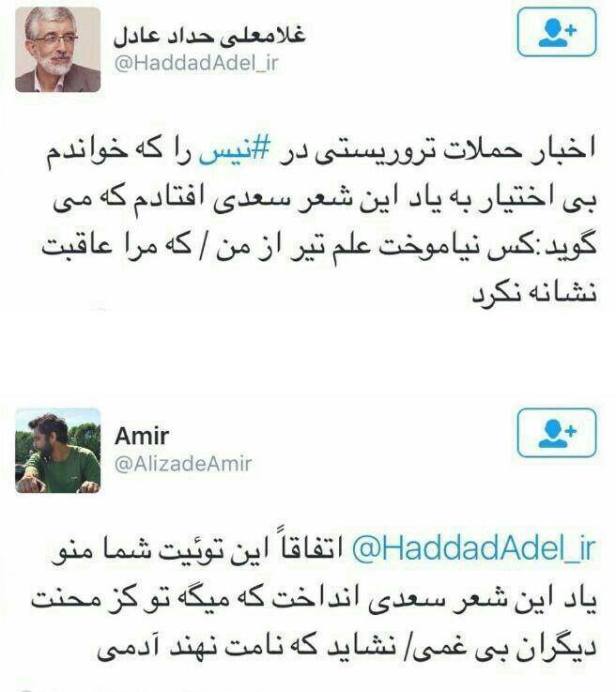Select the verse line گوید: کس نیاموخت علم تیر
The height and width of the screenshot is (692, 616).
tap(319, 247)
